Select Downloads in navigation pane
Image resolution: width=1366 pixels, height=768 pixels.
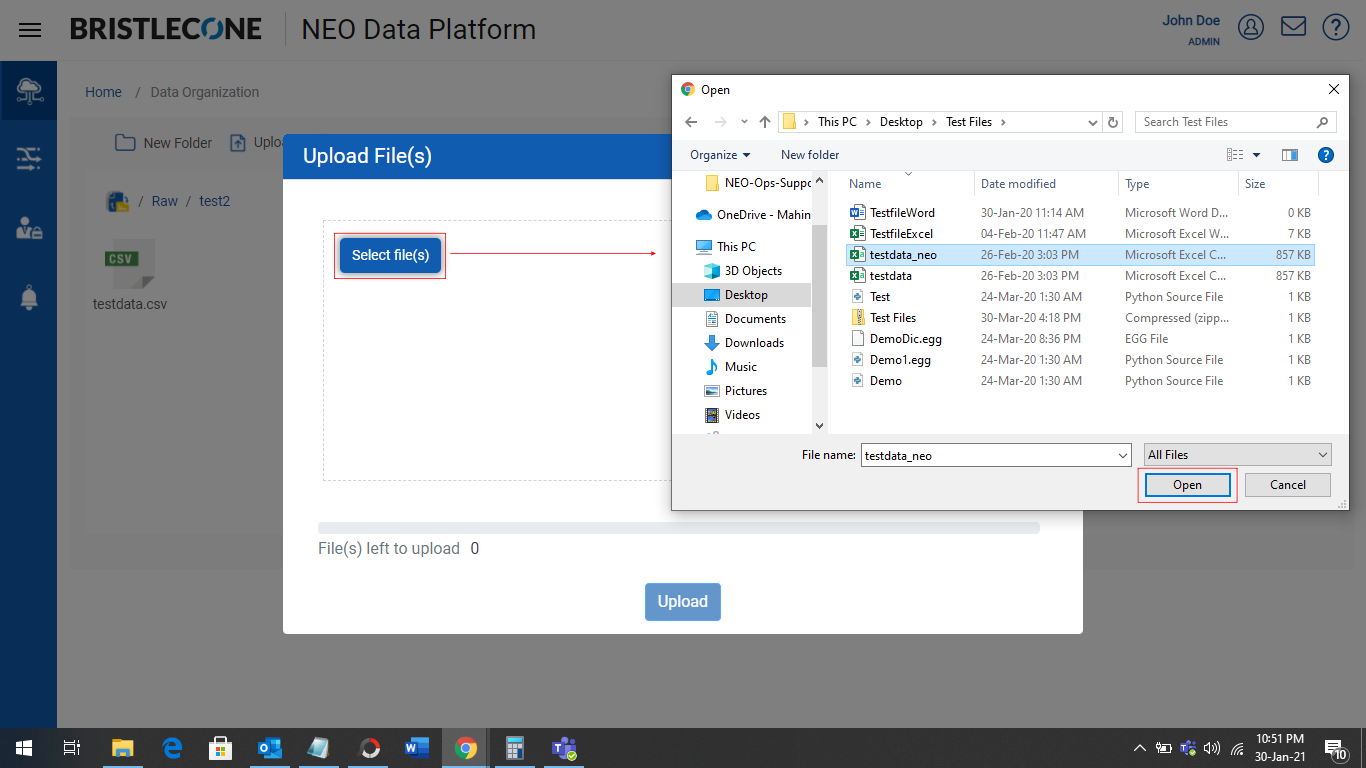point(744,343)
